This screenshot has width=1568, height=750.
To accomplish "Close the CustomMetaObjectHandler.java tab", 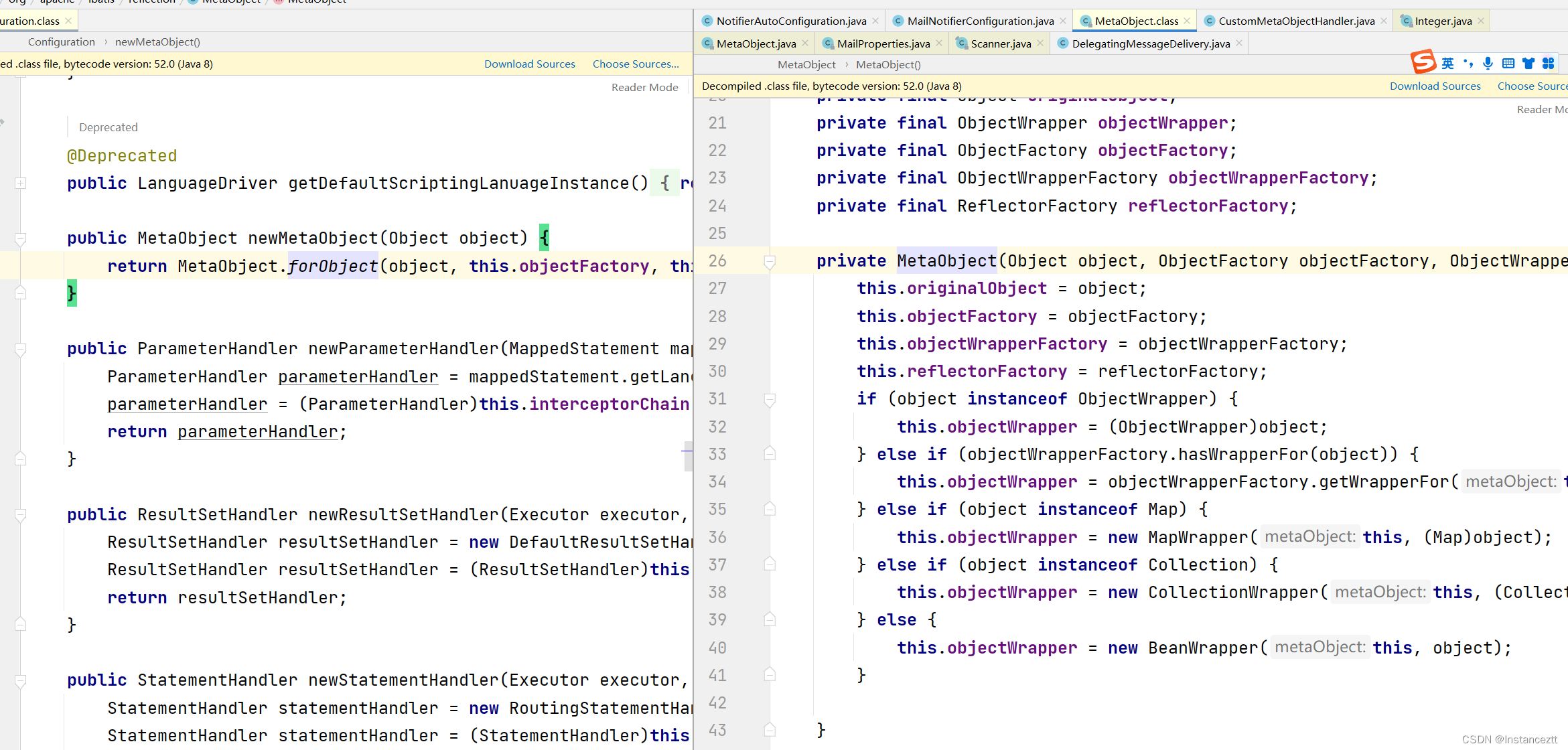I will [1384, 21].
